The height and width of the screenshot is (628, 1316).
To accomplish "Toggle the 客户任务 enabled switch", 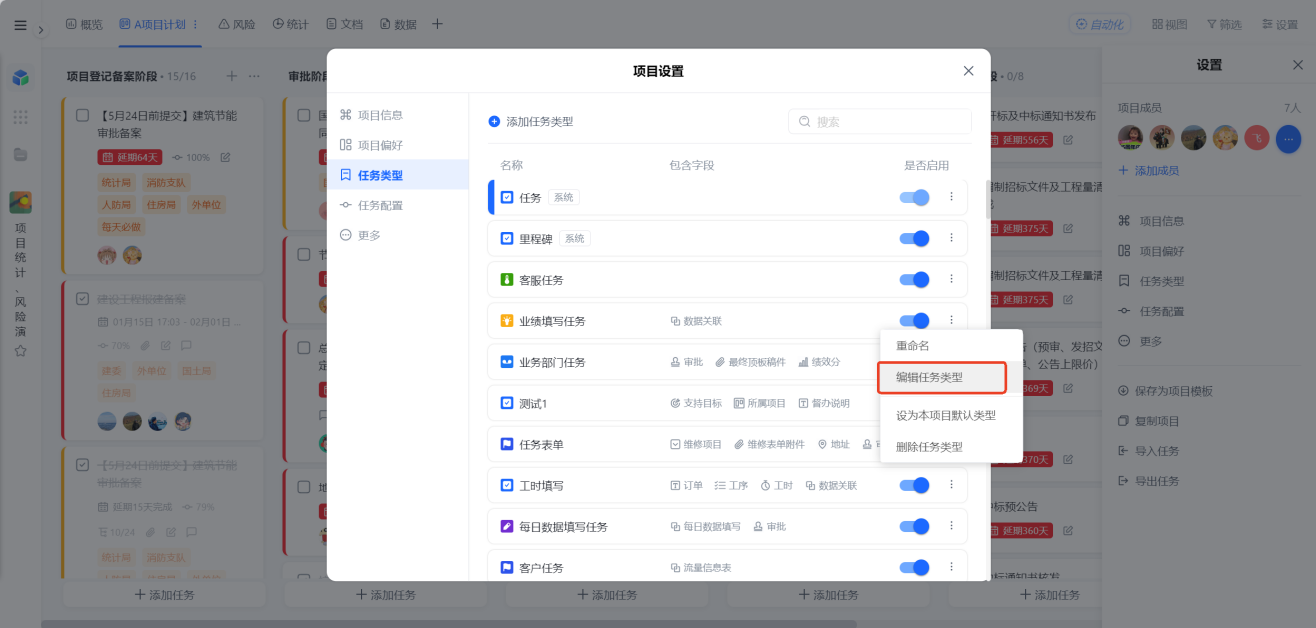I will 915,567.
